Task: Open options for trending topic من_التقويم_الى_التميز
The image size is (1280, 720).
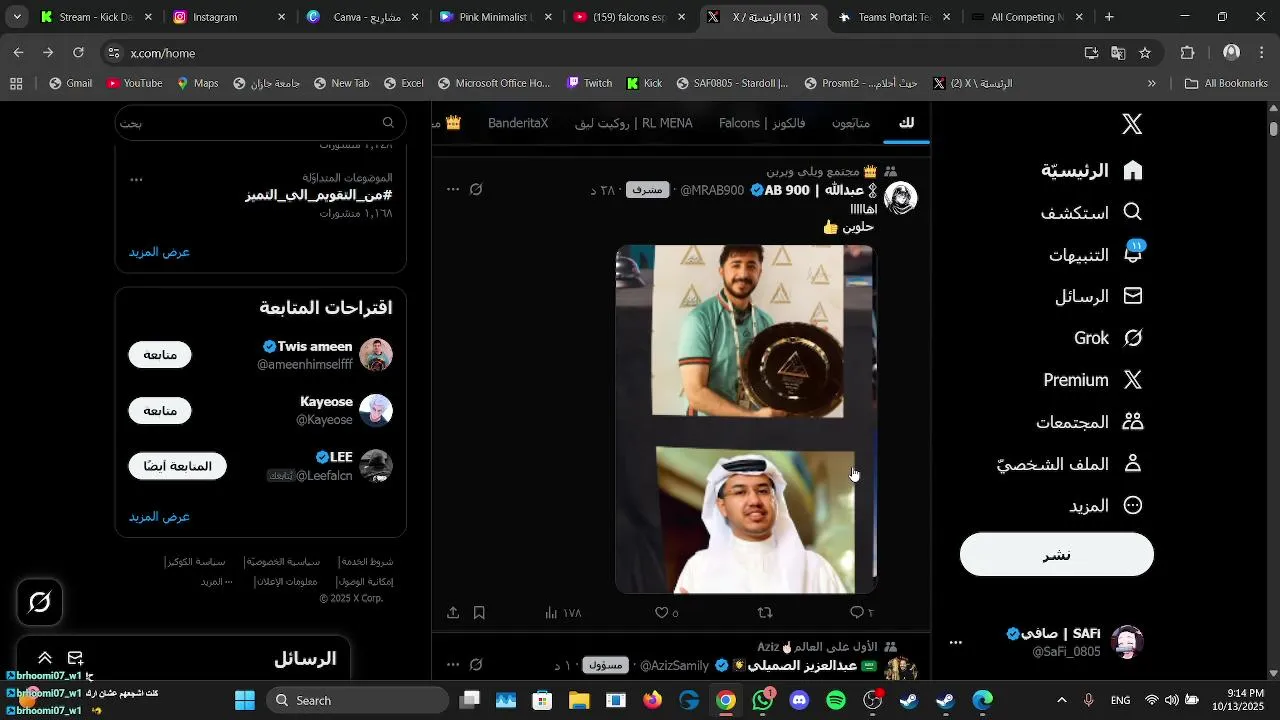Action: pyautogui.click(x=137, y=180)
